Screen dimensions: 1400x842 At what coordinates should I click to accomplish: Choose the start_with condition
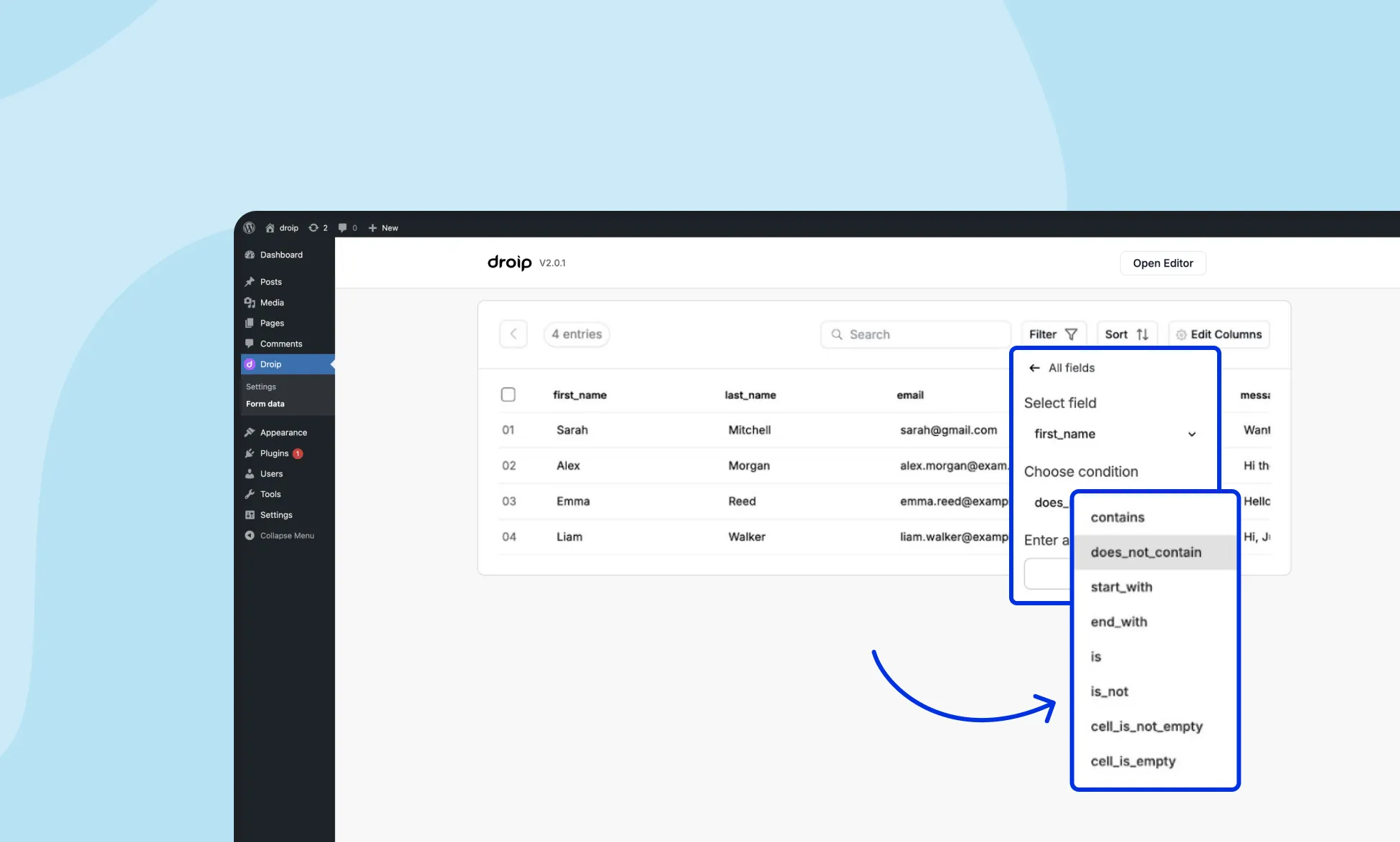coord(1155,587)
